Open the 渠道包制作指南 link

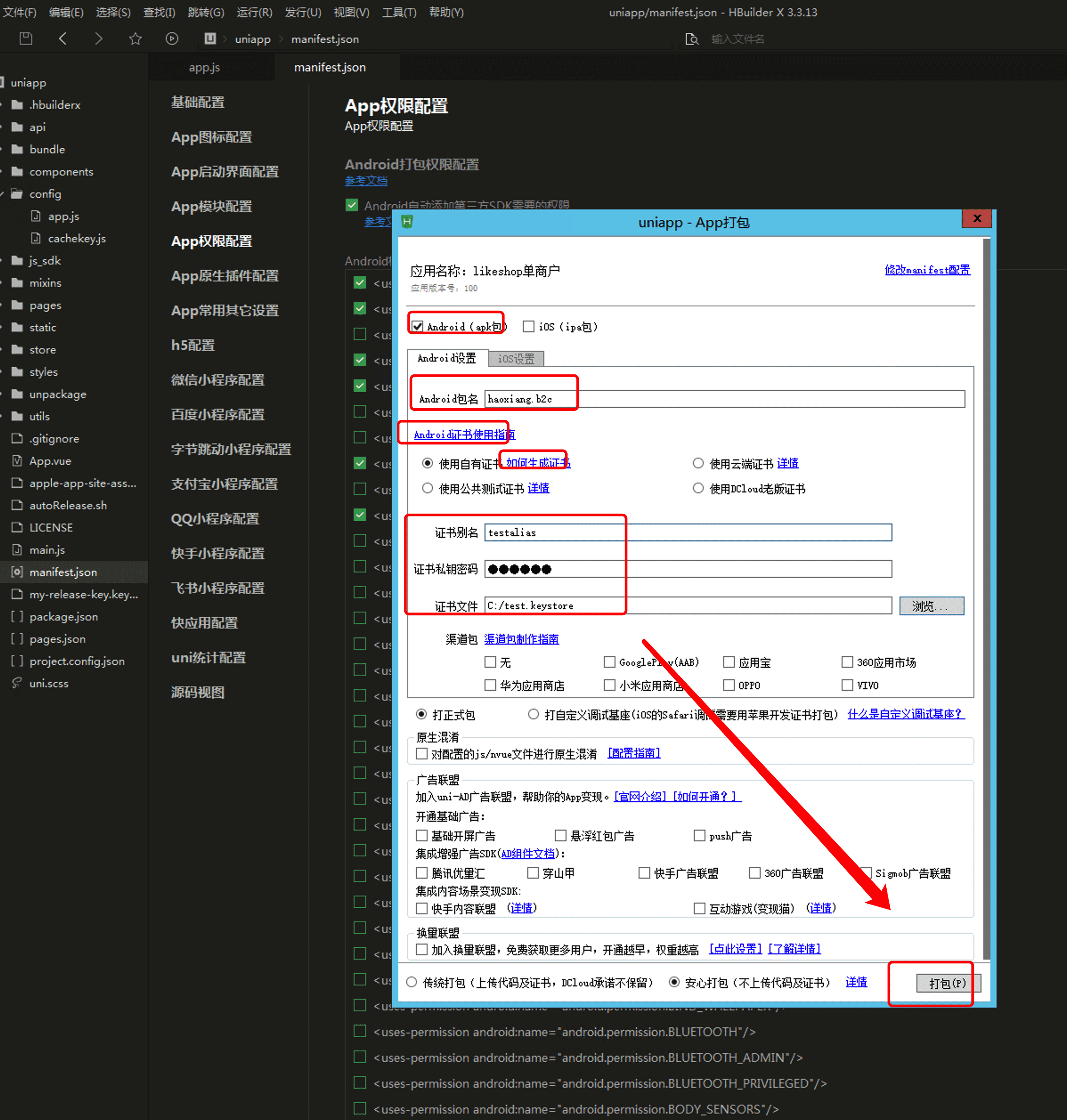coord(521,639)
